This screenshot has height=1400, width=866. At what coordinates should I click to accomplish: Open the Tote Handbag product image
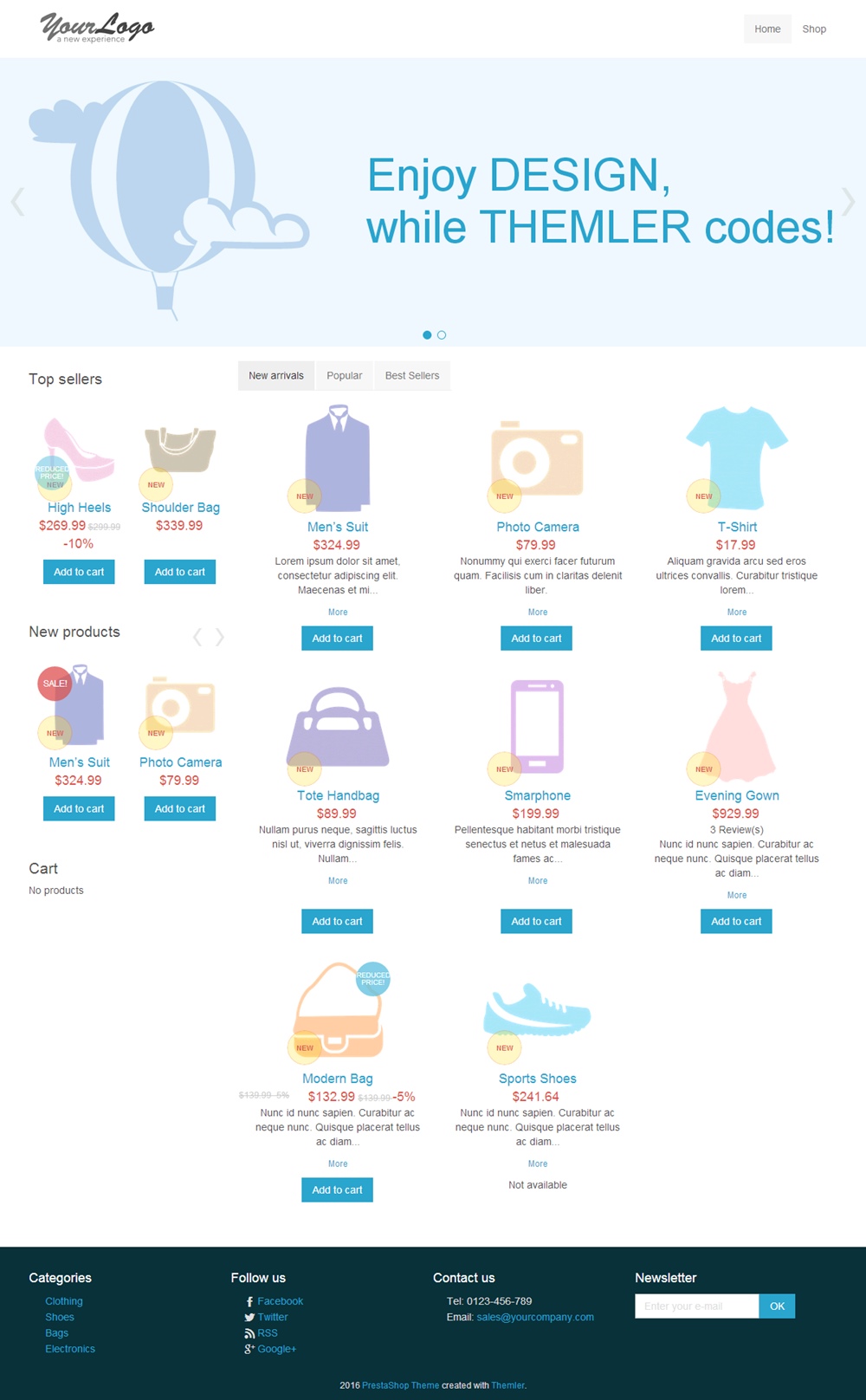[x=338, y=727]
